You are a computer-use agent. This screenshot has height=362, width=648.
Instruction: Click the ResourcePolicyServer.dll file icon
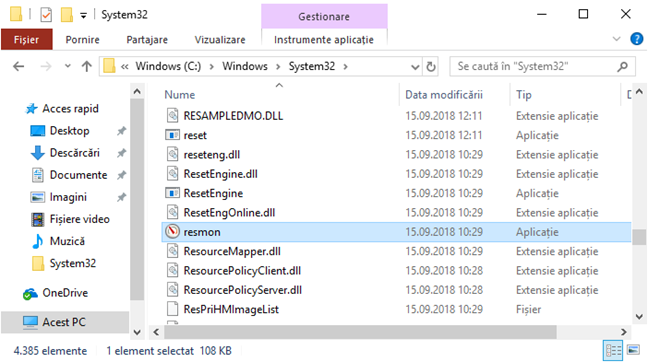[172, 290]
